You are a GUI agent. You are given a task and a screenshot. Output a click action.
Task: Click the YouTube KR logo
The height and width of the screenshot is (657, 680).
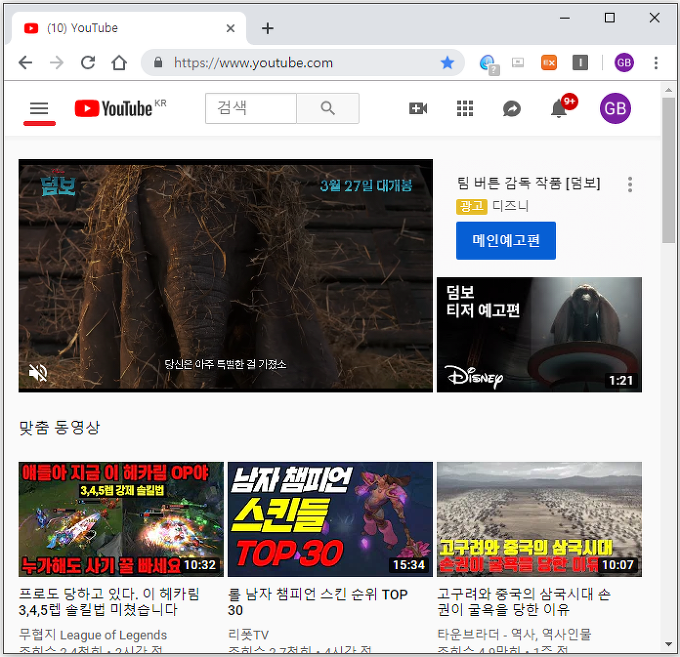click(120, 108)
